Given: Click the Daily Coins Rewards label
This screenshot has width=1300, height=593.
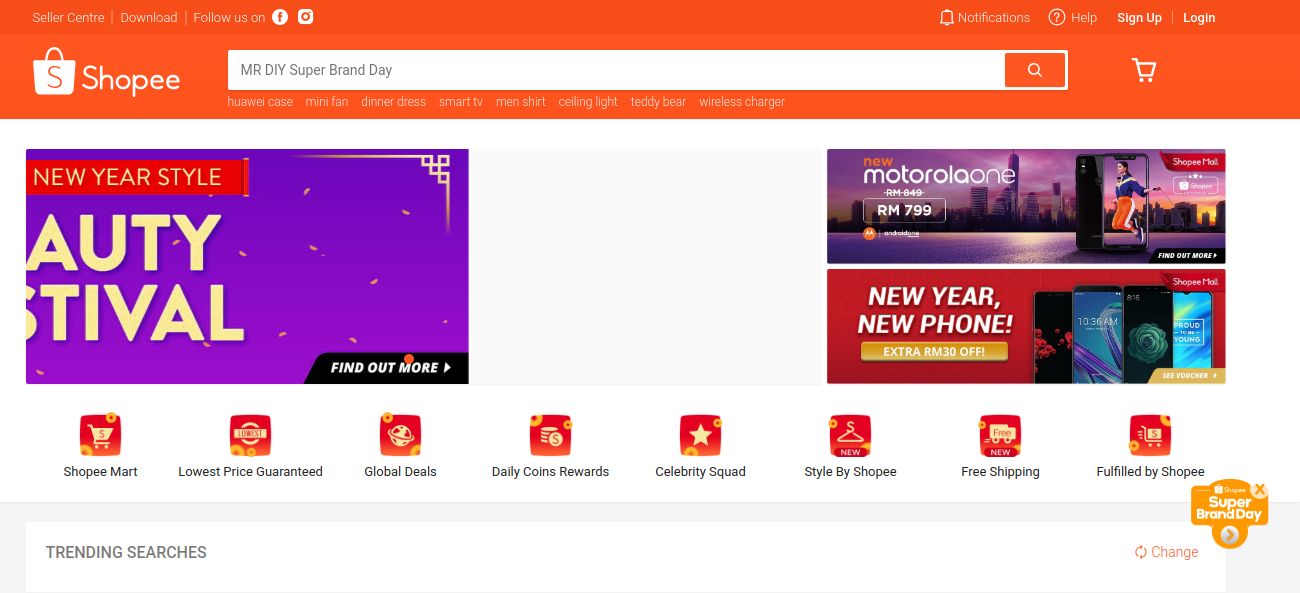Looking at the screenshot, I should coord(550,472).
